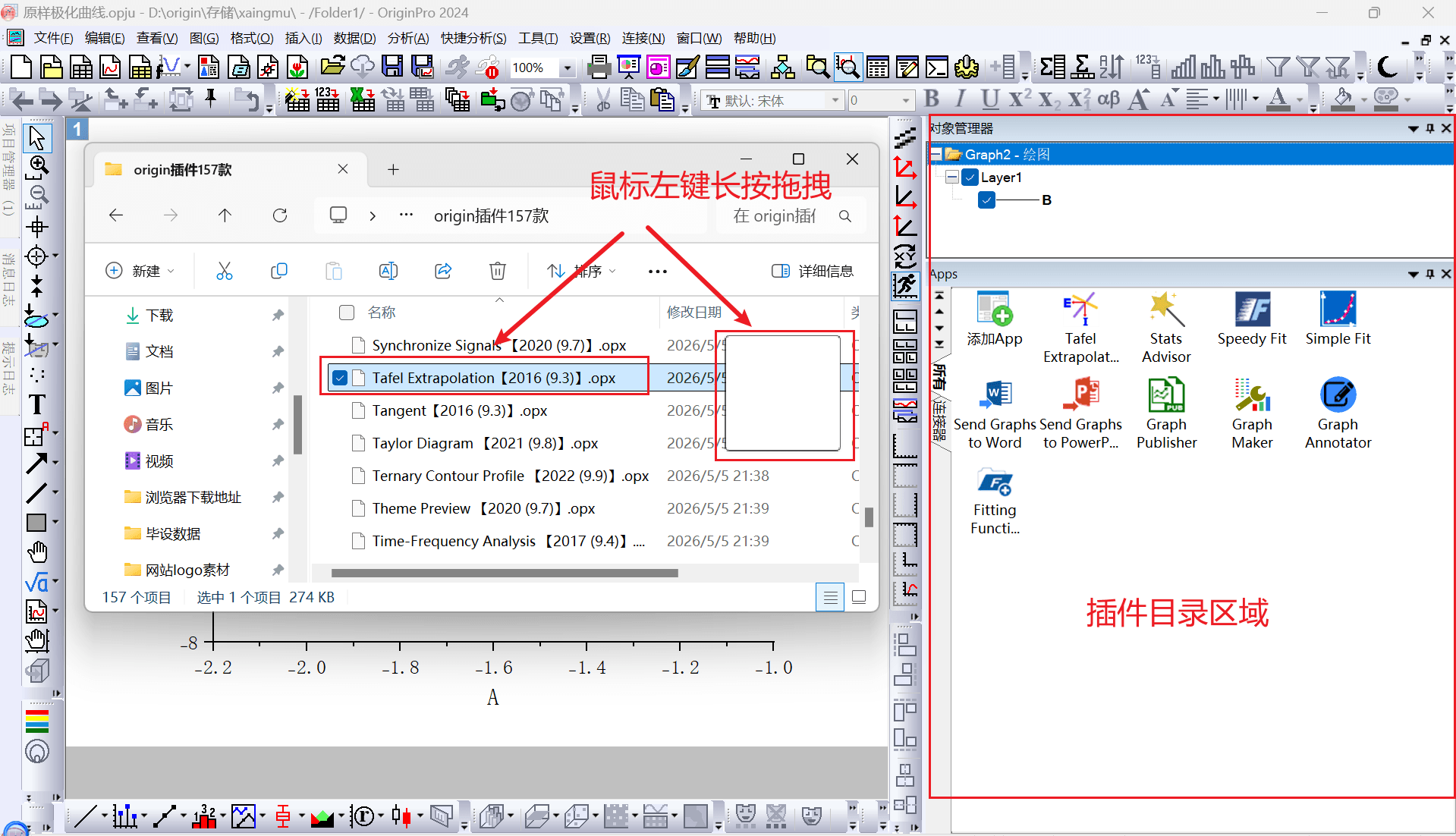The width and height of the screenshot is (1456, 836).
Task: Click the Save project toolbar icon
Action: pyautogui.click(x=392, y=68)
